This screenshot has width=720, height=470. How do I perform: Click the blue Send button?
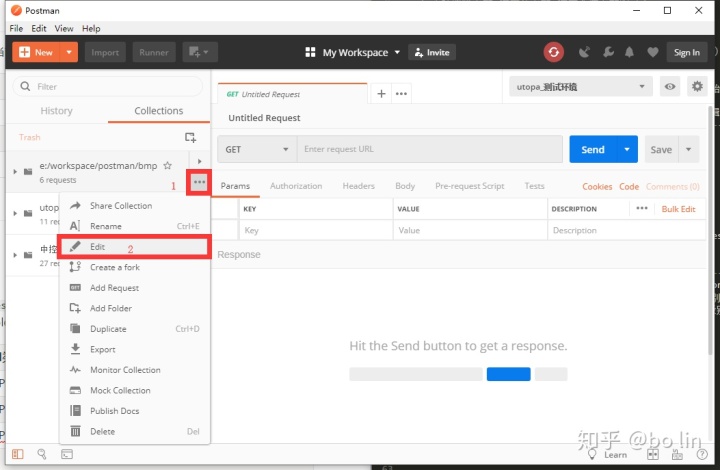pyautogui.click(x=593, y=149)
